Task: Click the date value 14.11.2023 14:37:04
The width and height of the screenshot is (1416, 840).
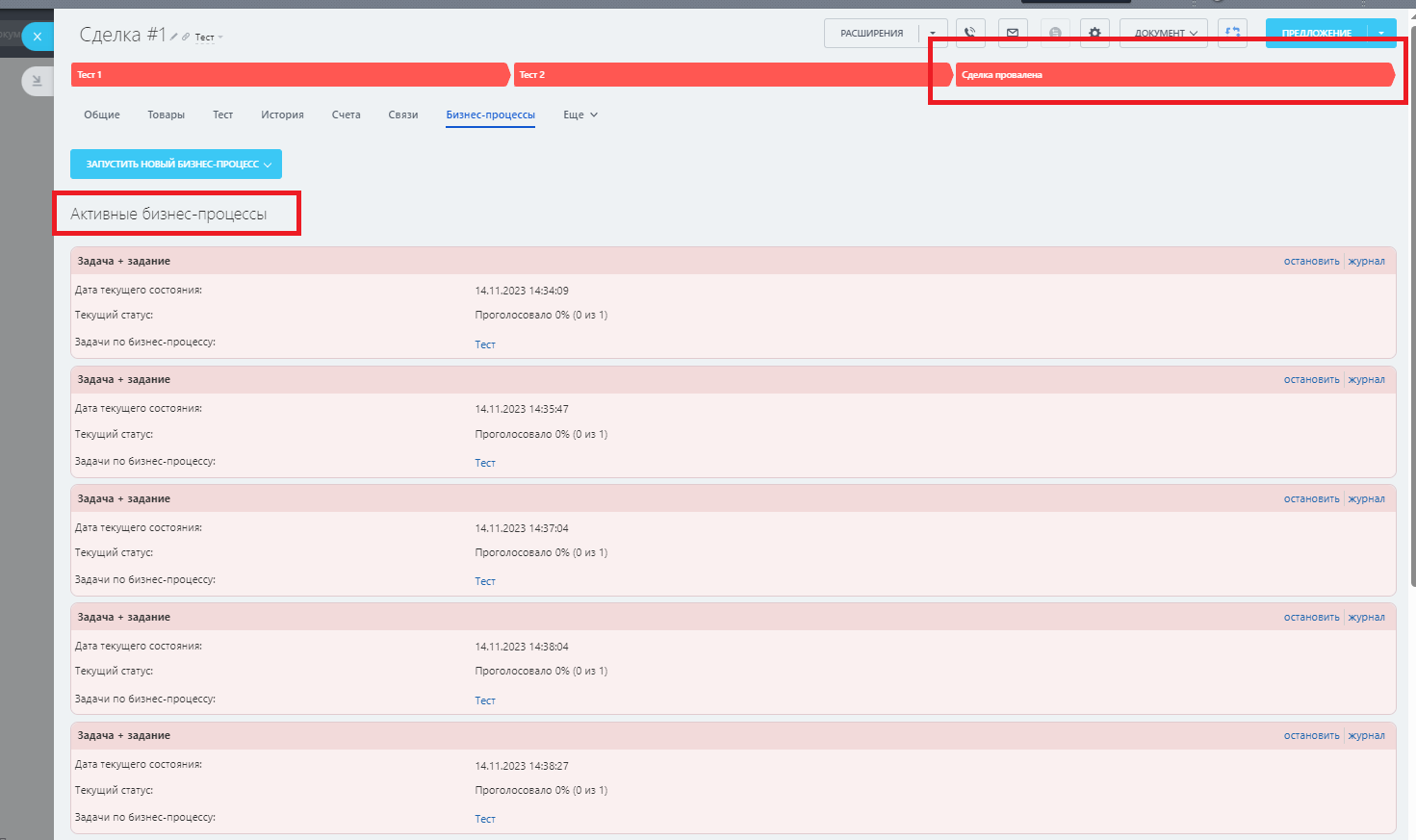Action: pos(522,528)
